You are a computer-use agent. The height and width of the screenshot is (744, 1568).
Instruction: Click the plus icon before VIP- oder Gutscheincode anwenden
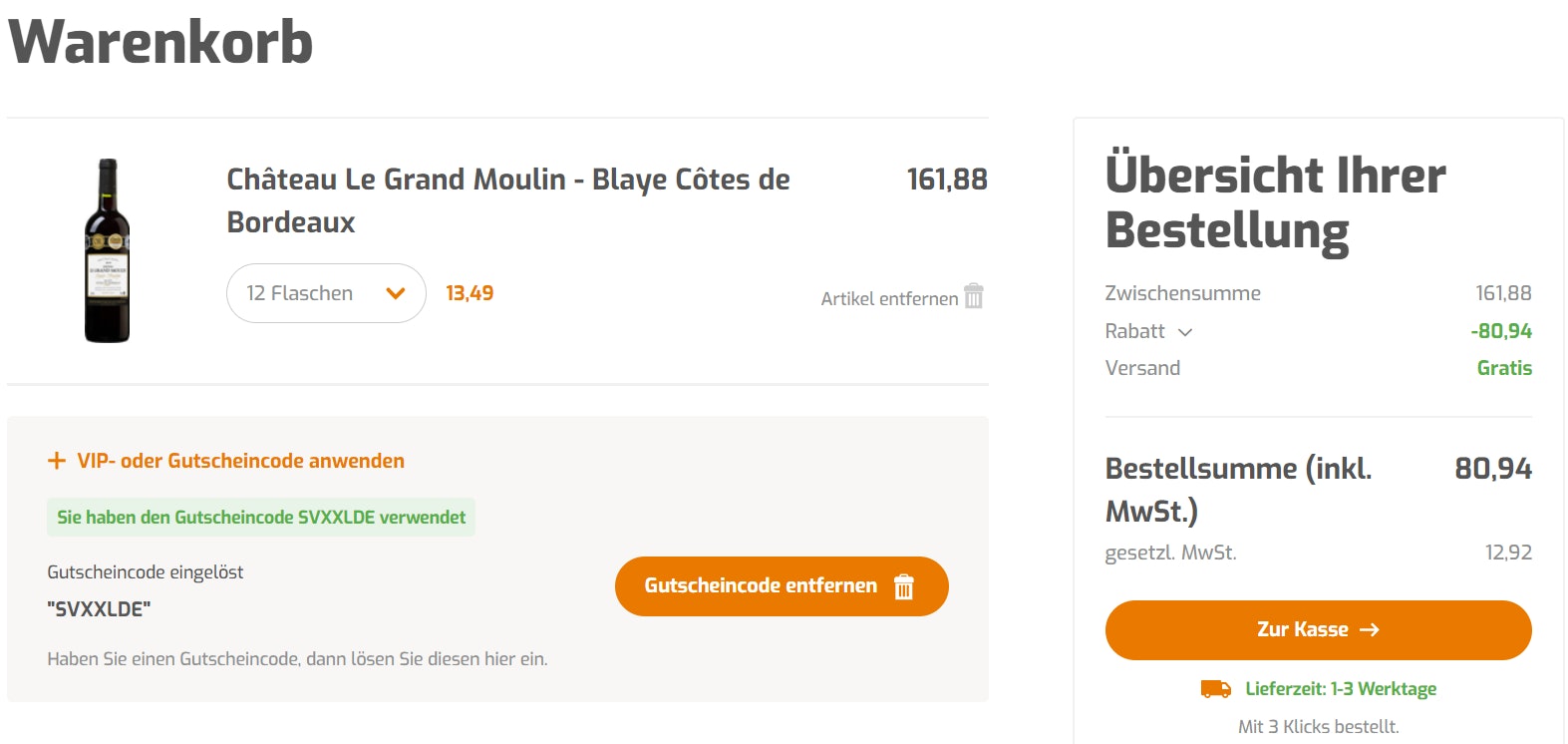[57, 460]
